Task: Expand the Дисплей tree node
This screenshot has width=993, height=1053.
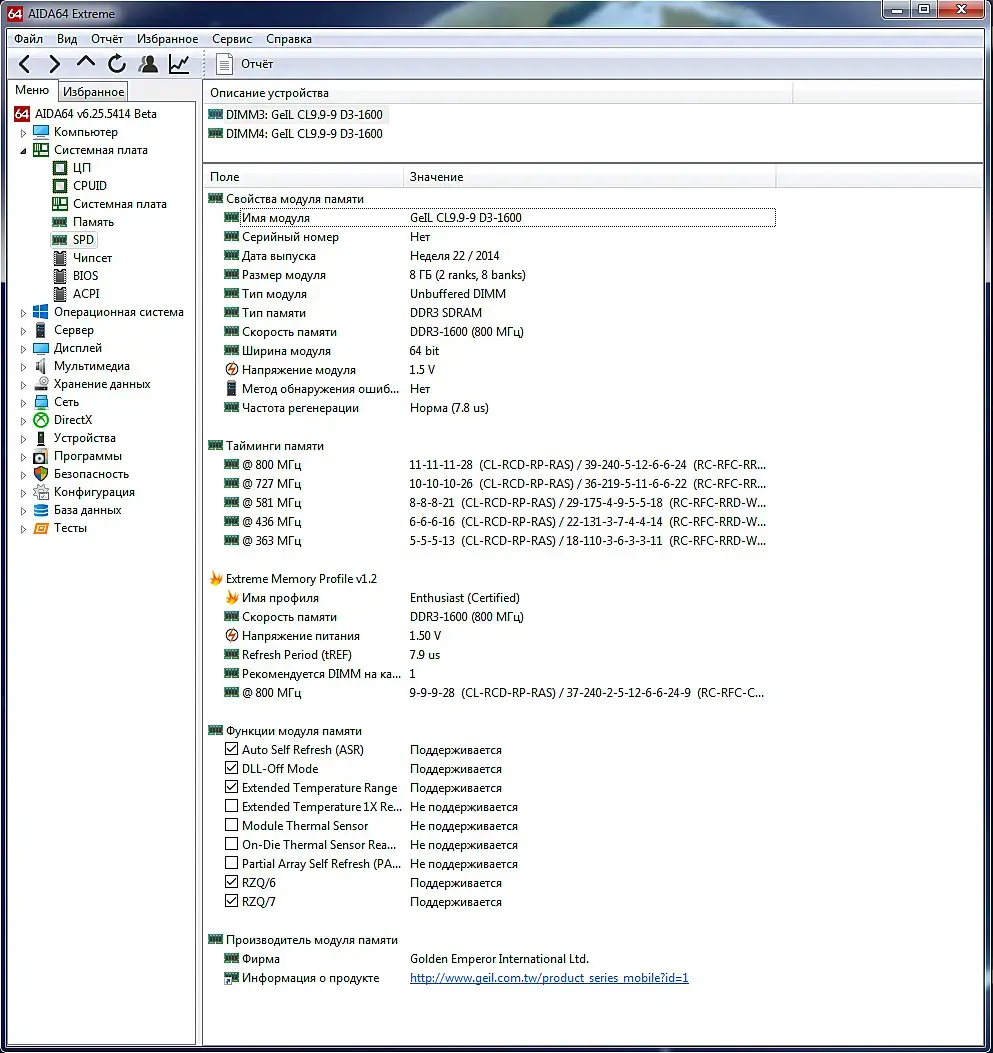Action: [x=23, y=349]
